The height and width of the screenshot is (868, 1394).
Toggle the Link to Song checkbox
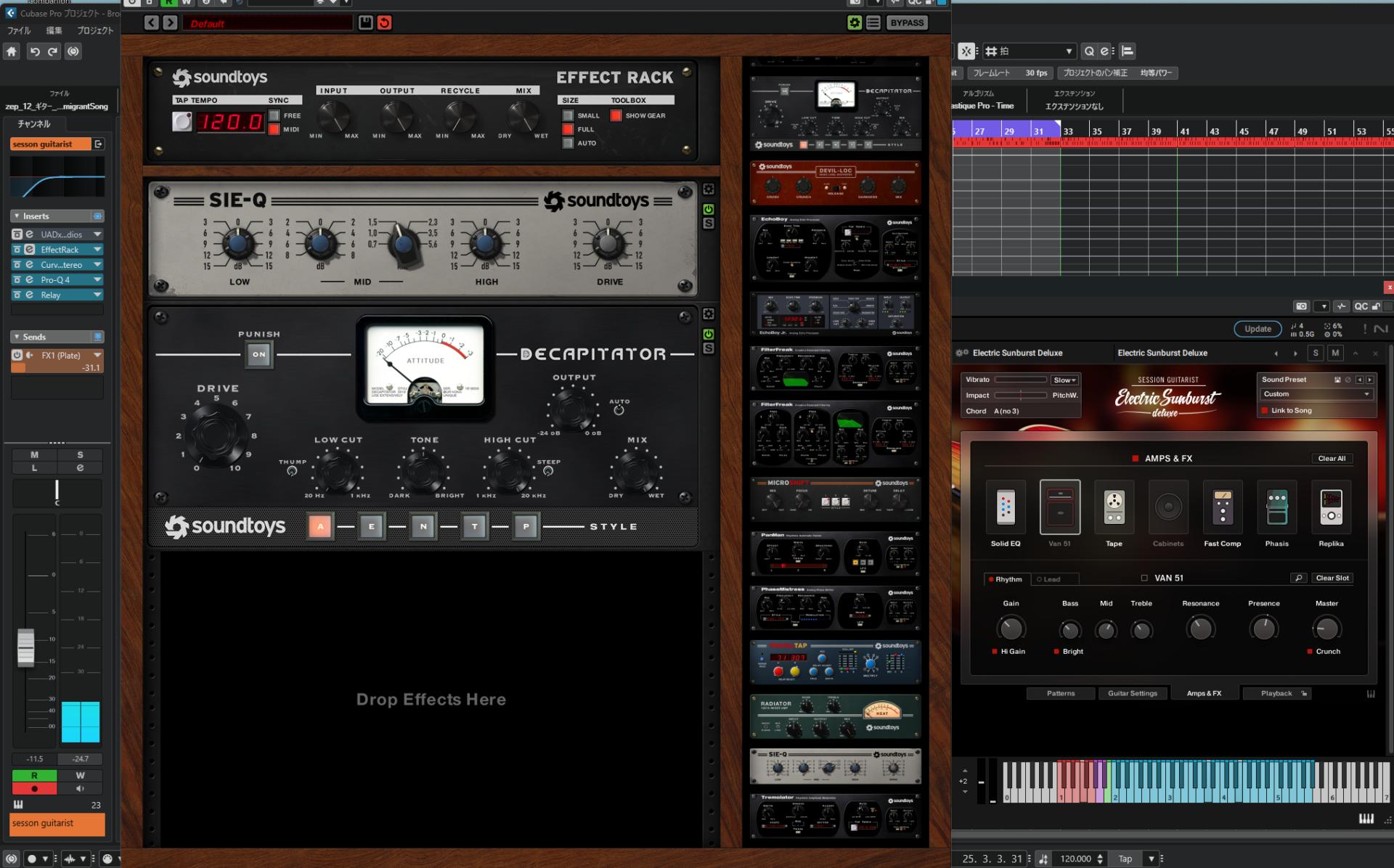coord(1265,411)
